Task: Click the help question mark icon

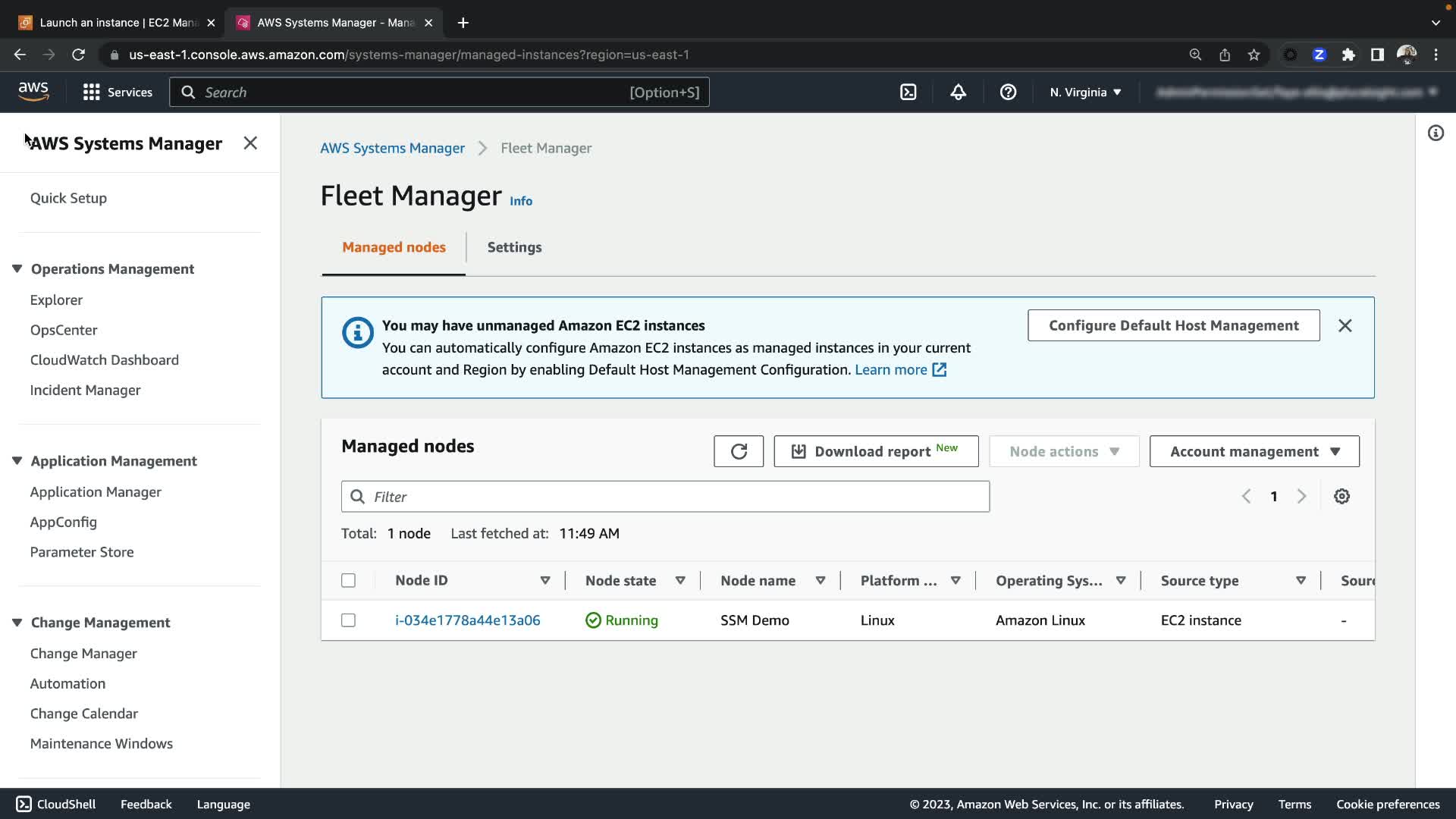Action: 1008,92
